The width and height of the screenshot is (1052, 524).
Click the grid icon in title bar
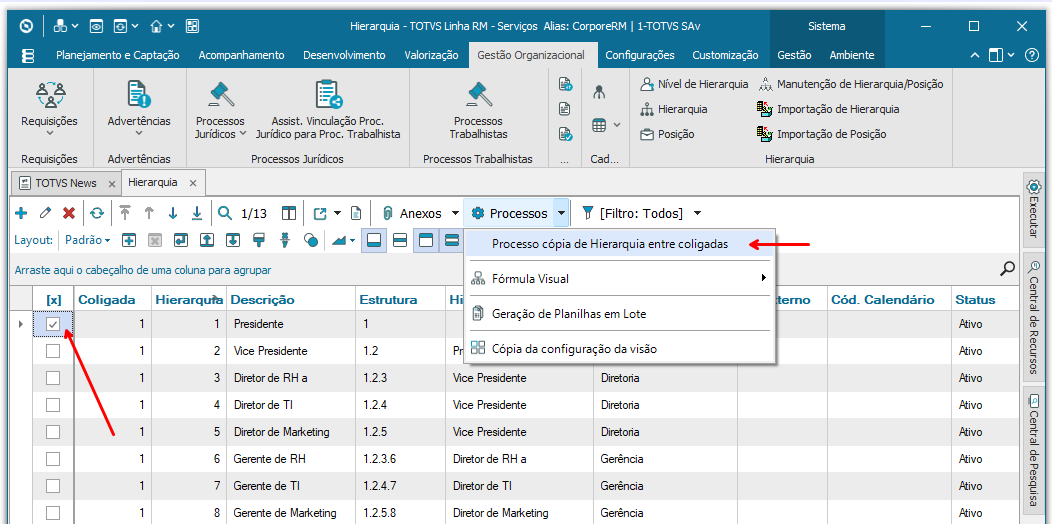[193, 26]
